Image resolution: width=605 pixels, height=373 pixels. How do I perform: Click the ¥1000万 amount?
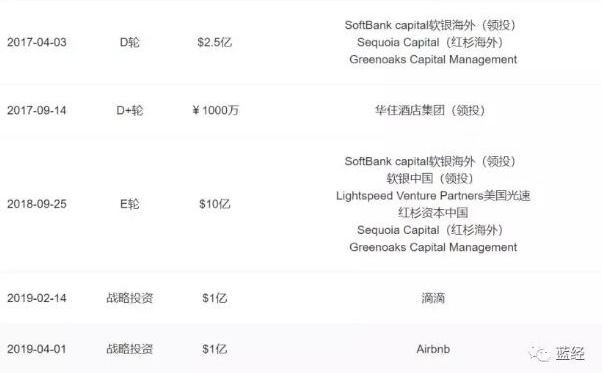pyautogui.click(x=216, y=110)
